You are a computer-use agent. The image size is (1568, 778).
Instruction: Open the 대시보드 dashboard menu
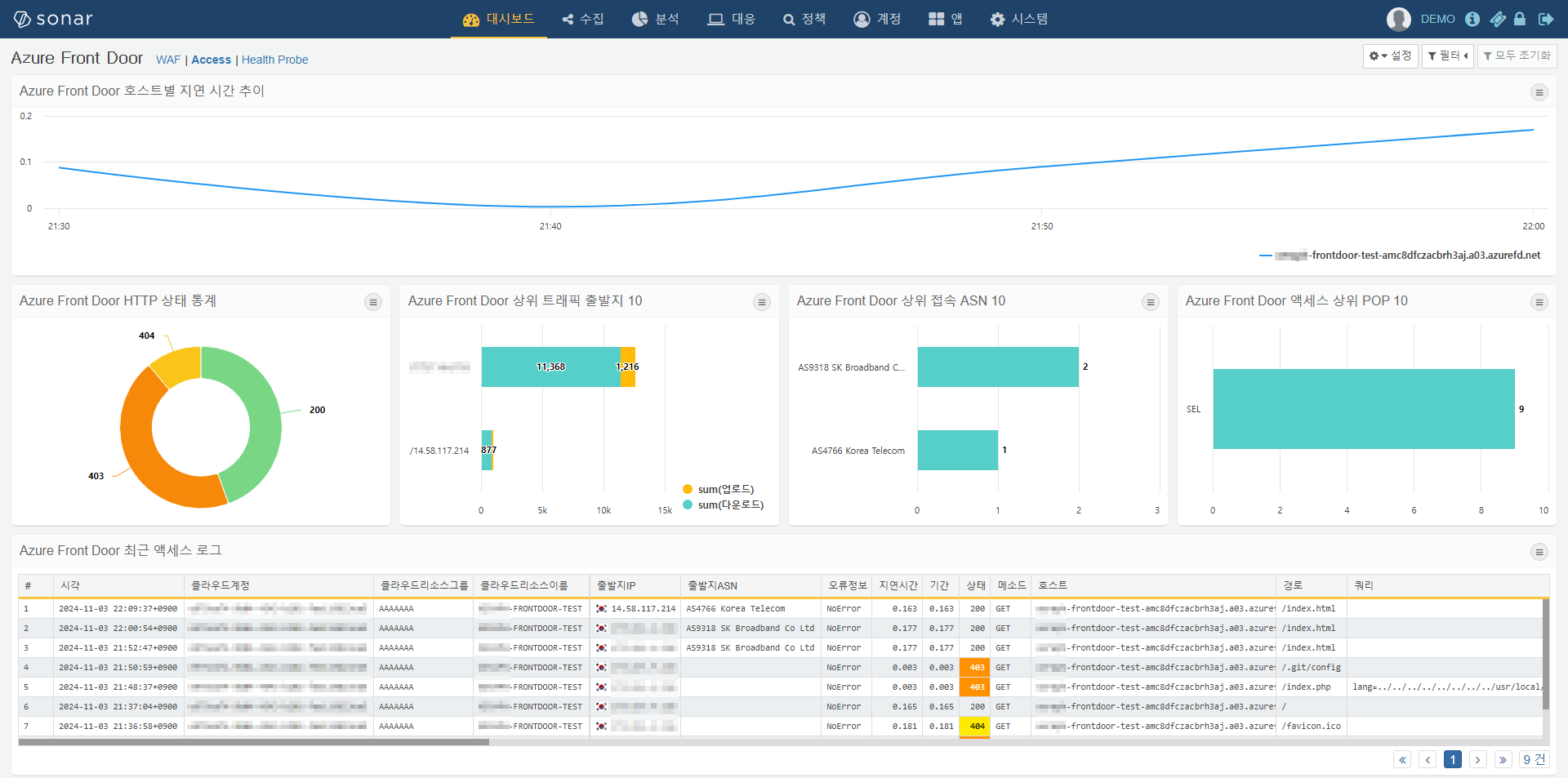pos(499,19)
